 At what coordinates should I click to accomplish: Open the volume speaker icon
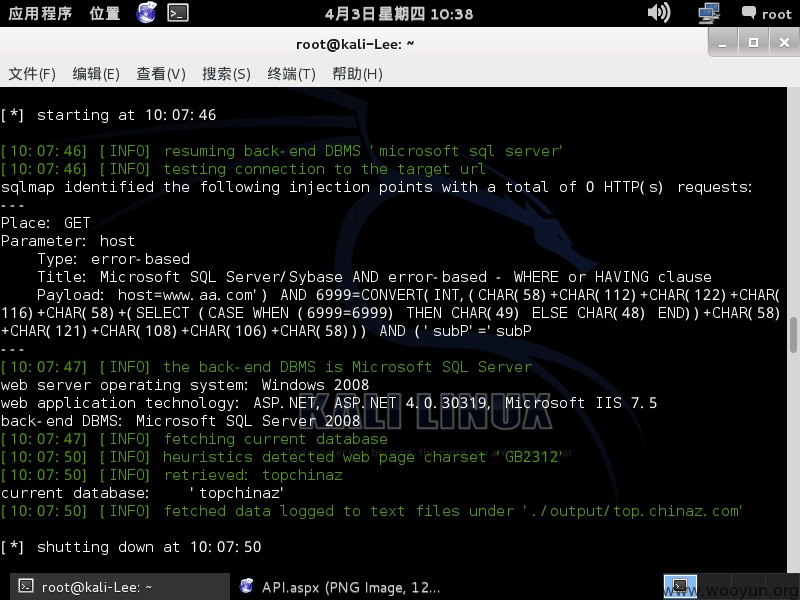pos(659,13)
